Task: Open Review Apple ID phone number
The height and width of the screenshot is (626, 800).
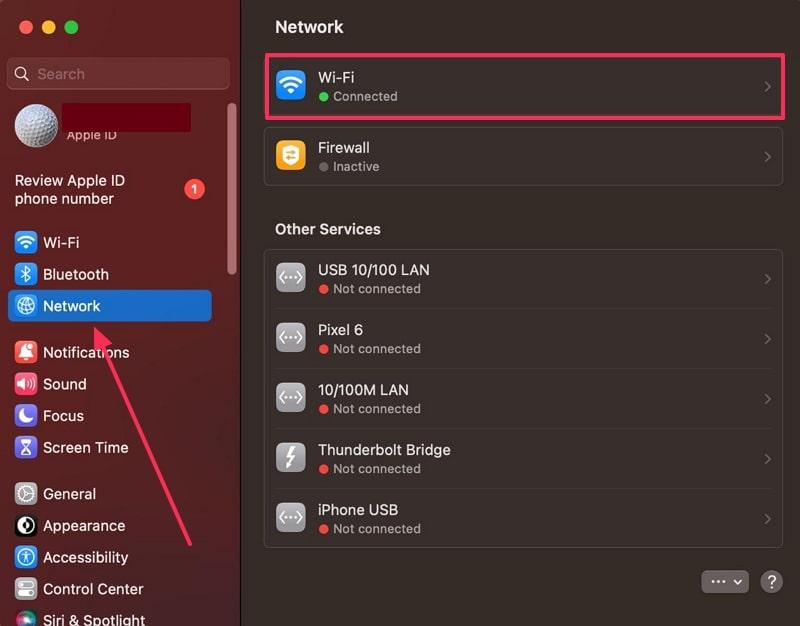Action: coord(70,190)
